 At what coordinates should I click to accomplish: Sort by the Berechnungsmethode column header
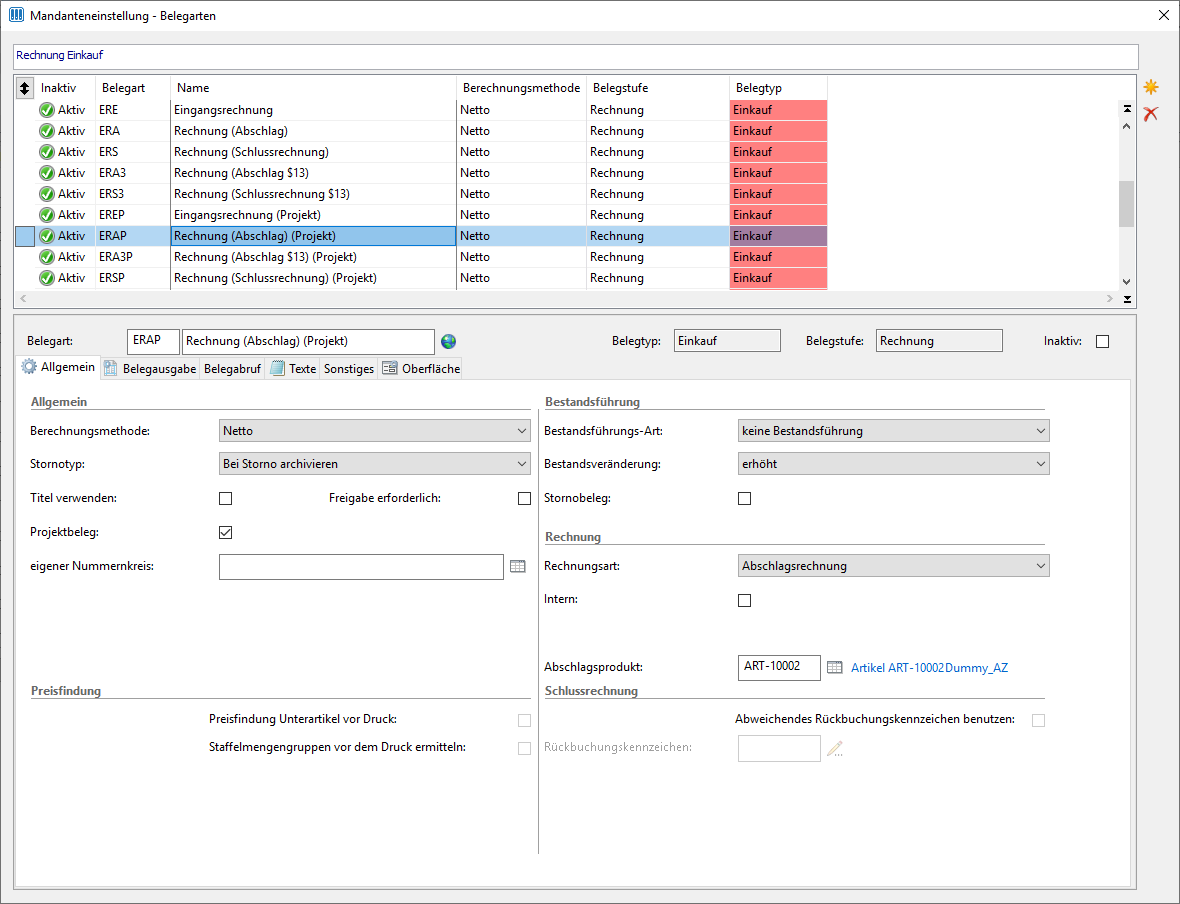[x=522, y=88]
